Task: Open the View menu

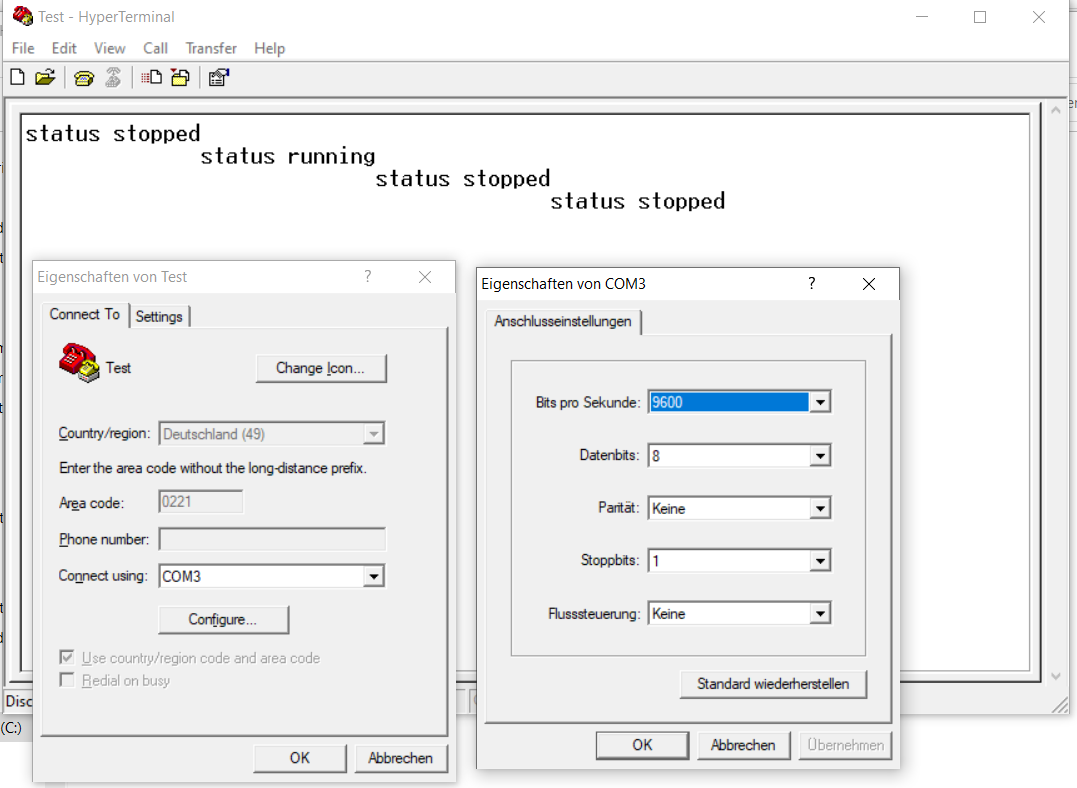Action: (x=109, y=48)
